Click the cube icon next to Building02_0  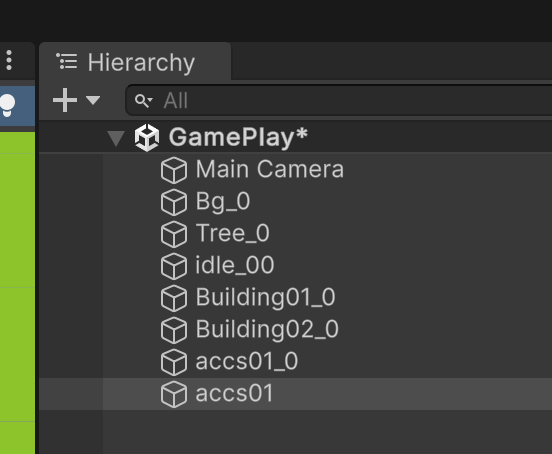[x=174, y=330]
